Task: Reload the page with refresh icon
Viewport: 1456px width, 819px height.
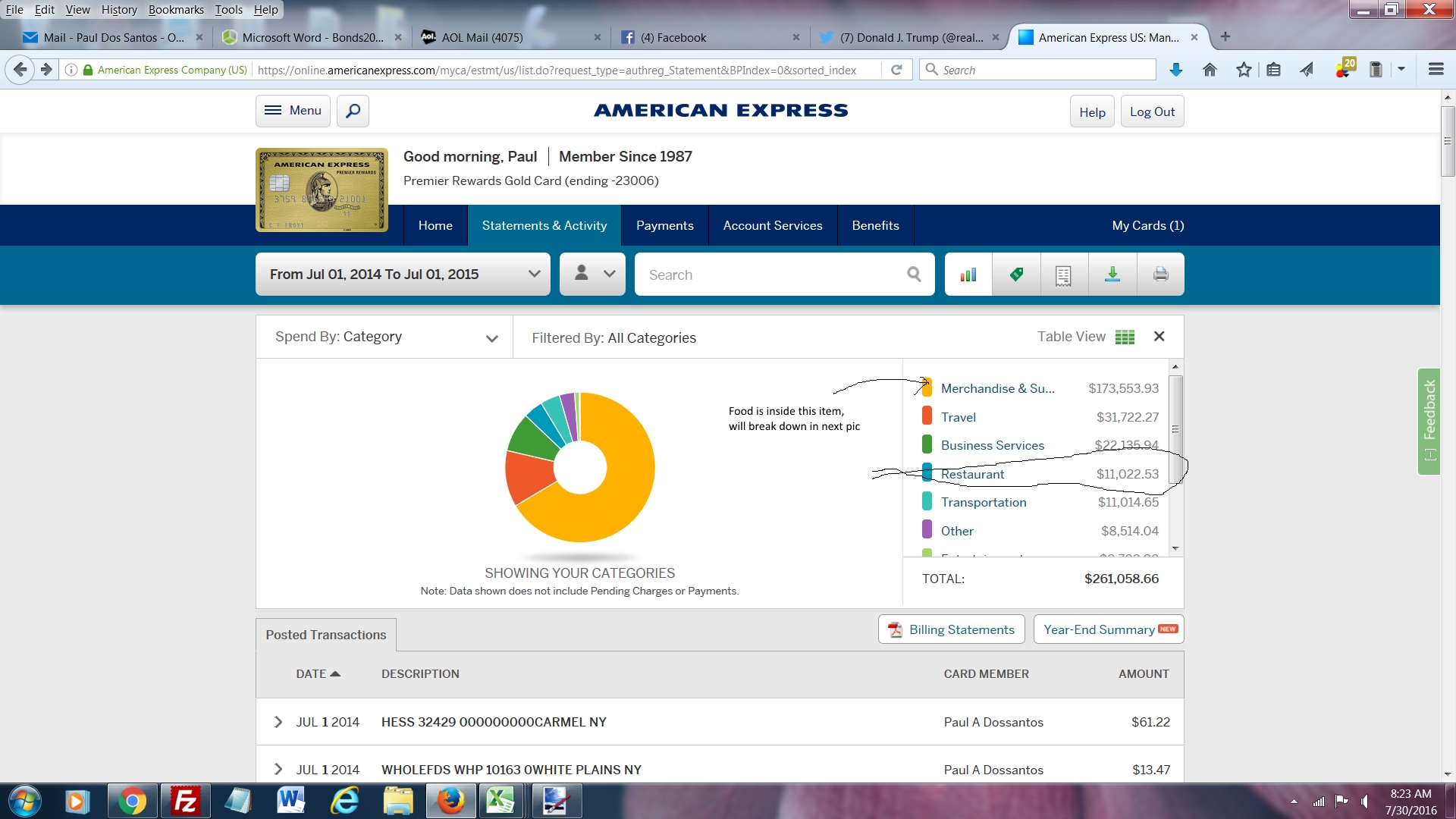Action: click(x=896, y=70)
